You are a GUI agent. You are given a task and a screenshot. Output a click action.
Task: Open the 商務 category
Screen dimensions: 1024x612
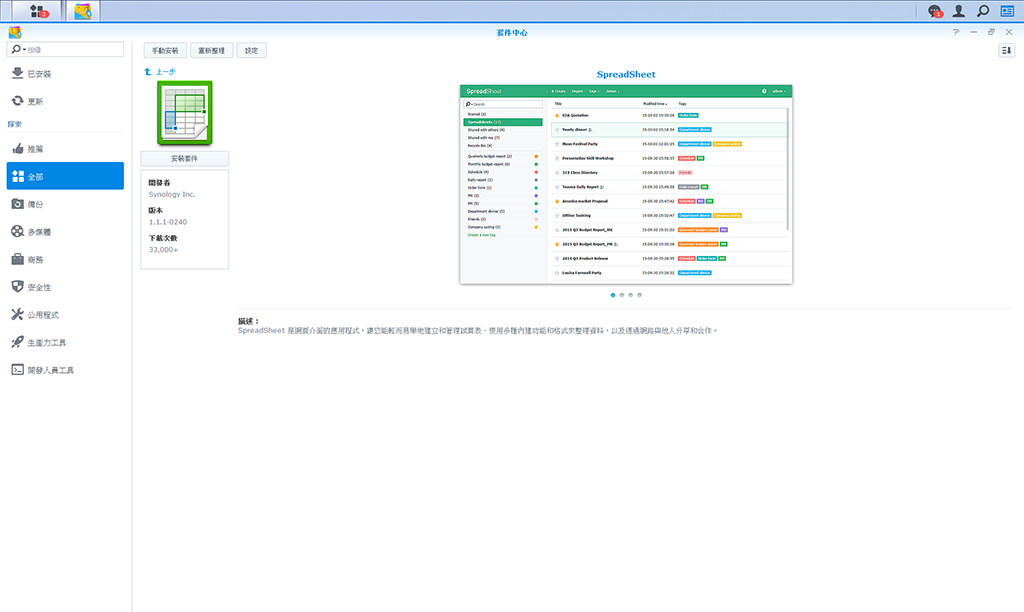tap(65, 259)
